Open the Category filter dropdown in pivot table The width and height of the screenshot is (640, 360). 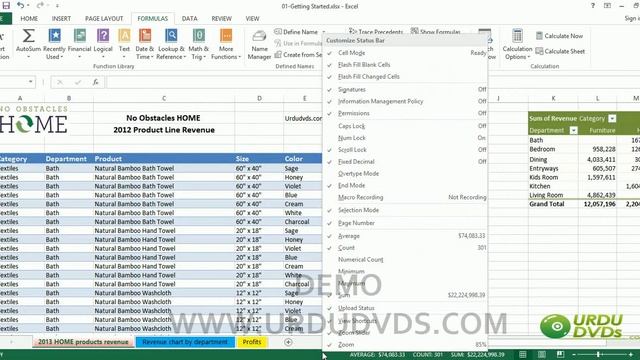(x=612, y=118)
